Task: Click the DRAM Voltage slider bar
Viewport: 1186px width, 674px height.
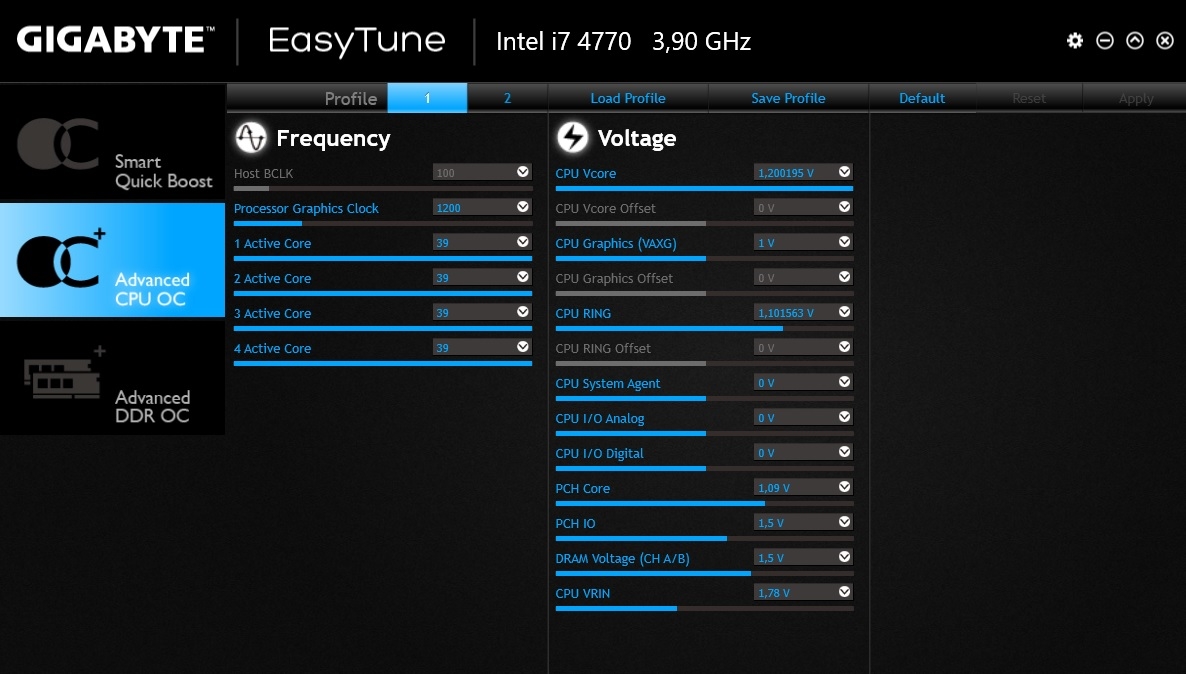Action: (x=704, y=573)
